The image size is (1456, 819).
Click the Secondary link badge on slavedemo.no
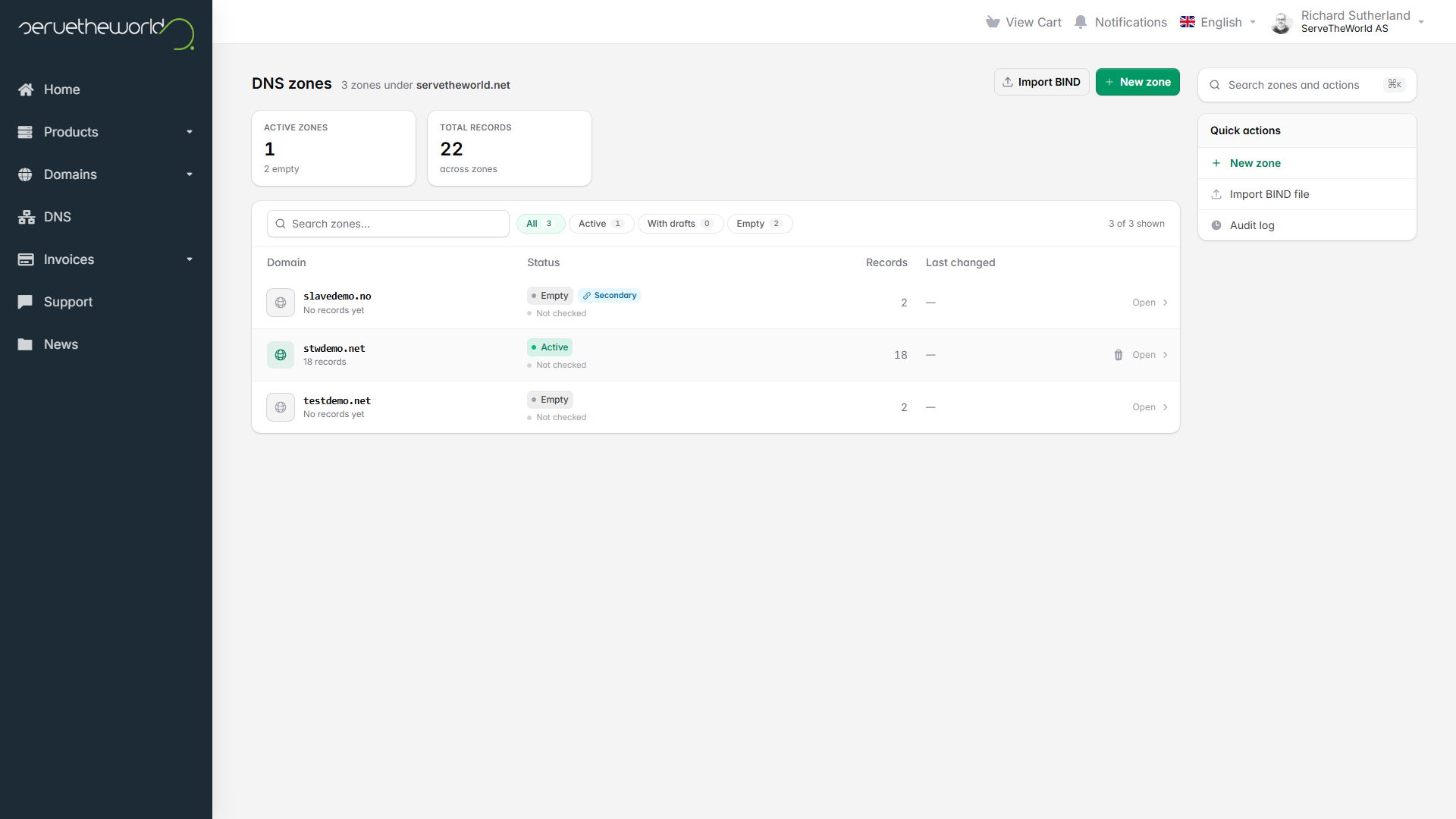coord(610,296)
